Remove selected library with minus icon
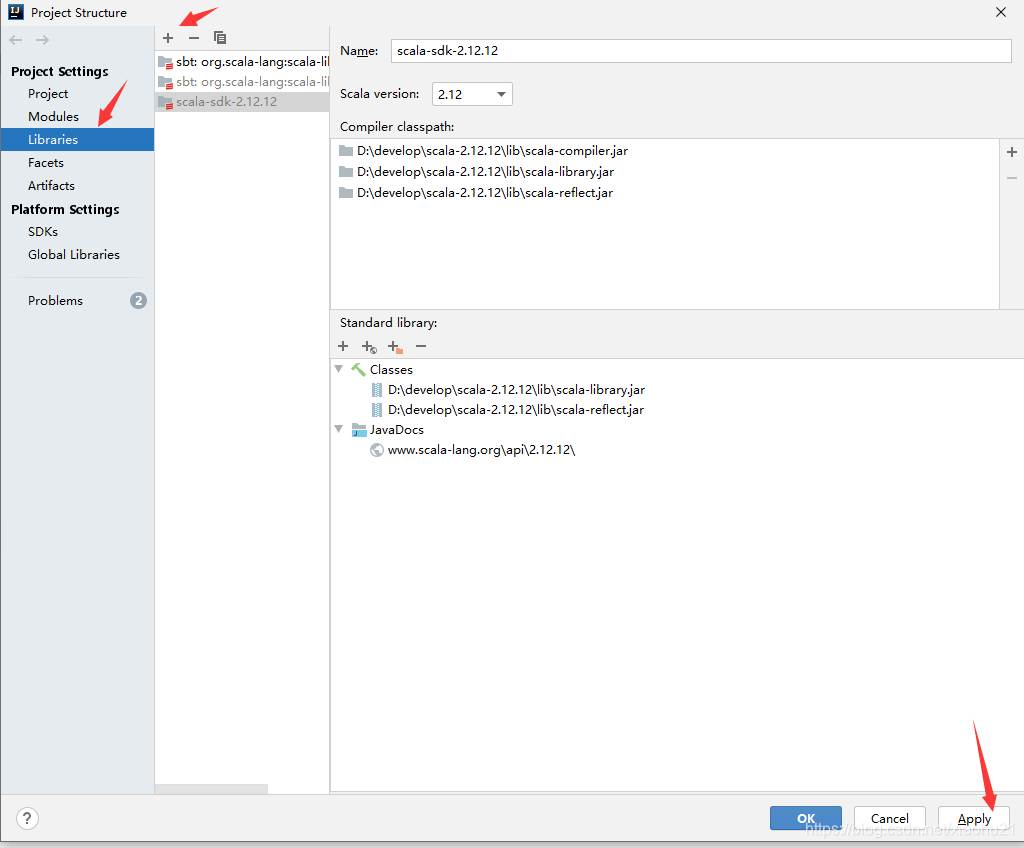 click(193, 38)
